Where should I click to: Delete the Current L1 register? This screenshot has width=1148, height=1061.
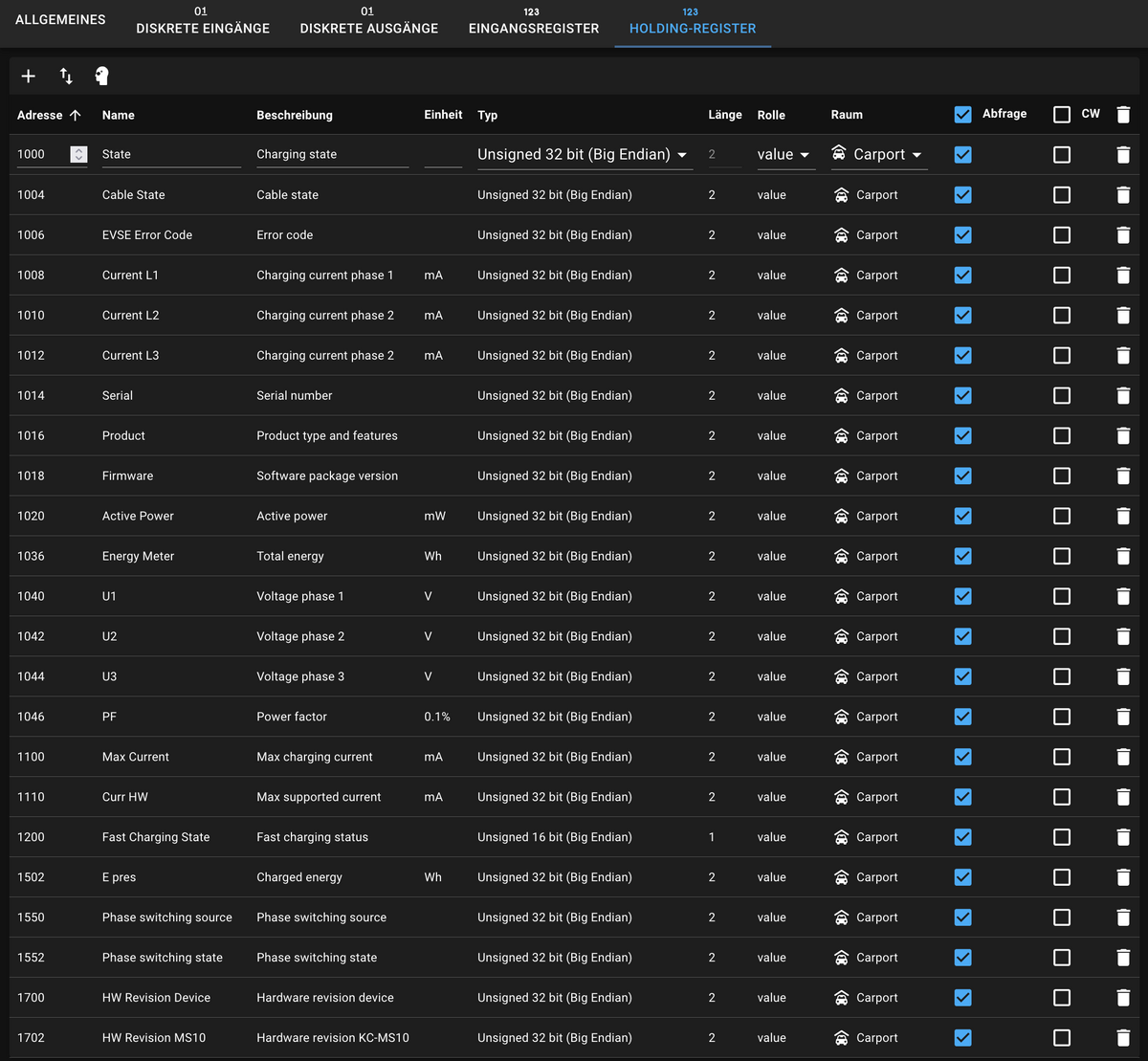(x=1123, y=275)
